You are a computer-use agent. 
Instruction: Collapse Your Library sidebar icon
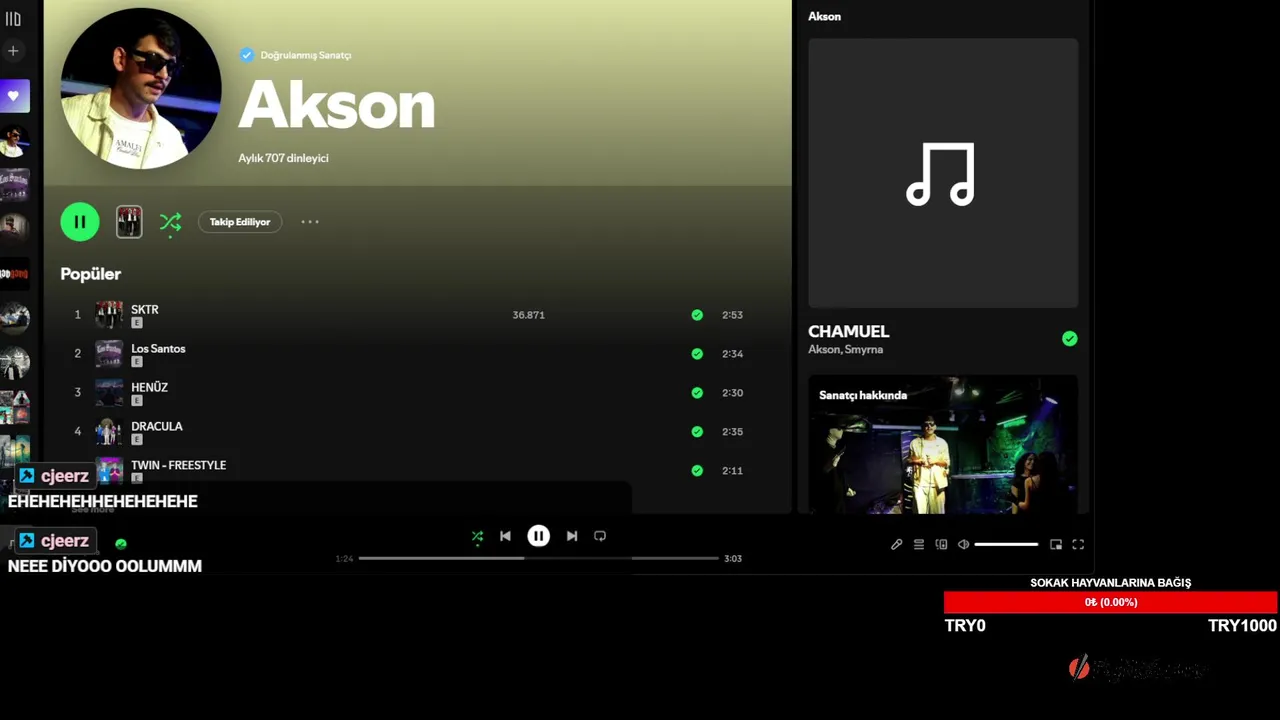coord(13,19)
